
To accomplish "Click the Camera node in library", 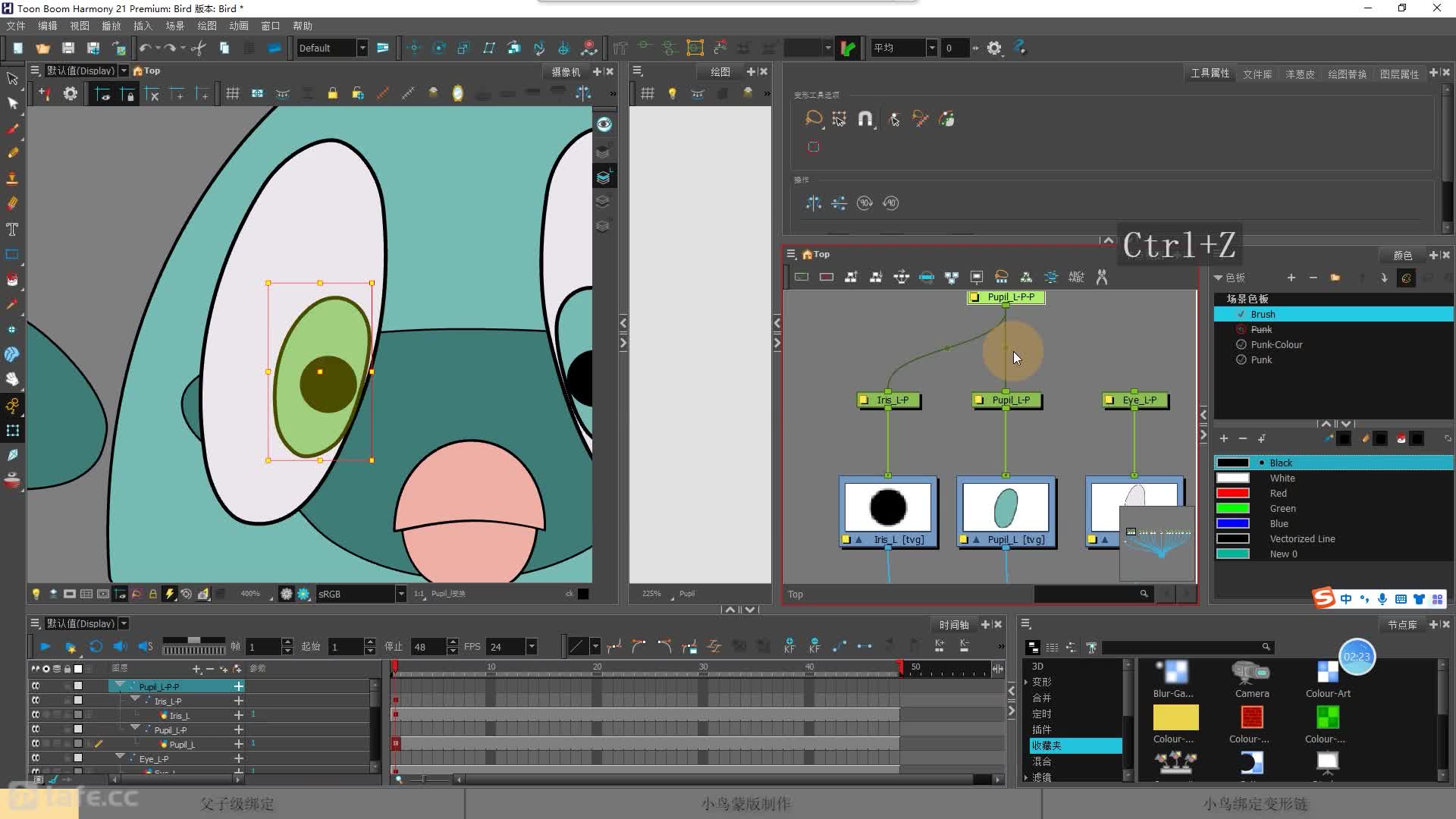I will coord(1251,679).
